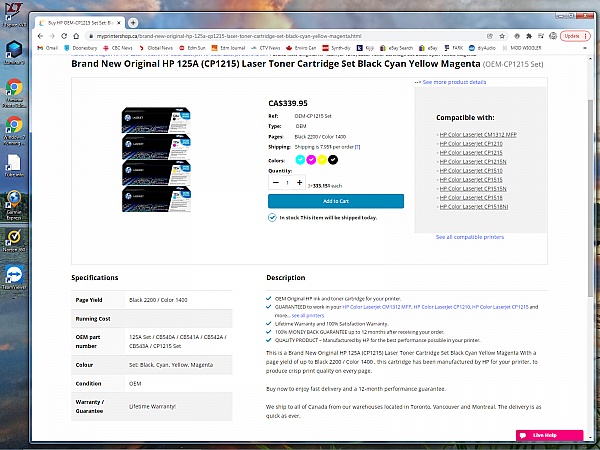Click the yellow colour swatch
The width and height of the screenshot is (600, 450).
(322, 160)
